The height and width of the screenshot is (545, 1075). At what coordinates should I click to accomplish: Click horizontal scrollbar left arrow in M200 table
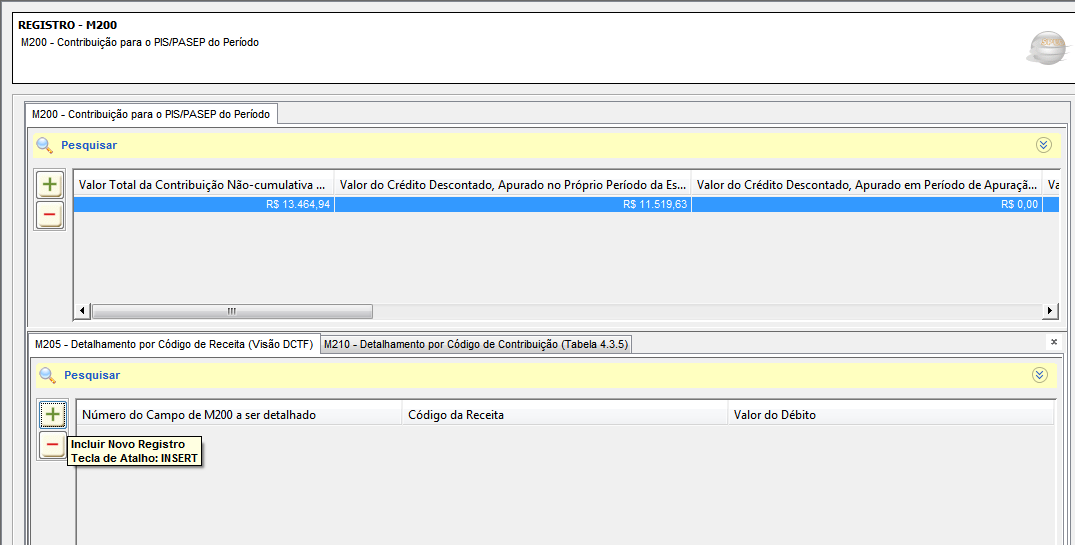[82, 311]
